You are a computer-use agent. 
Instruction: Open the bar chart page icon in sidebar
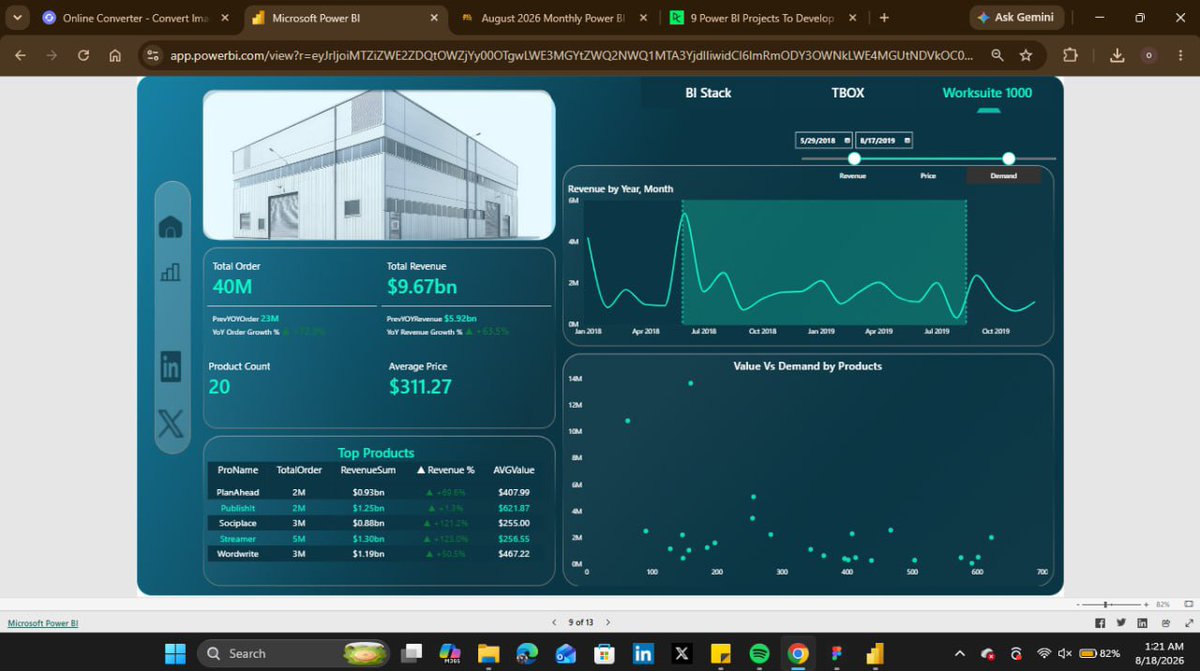(171, 271)
